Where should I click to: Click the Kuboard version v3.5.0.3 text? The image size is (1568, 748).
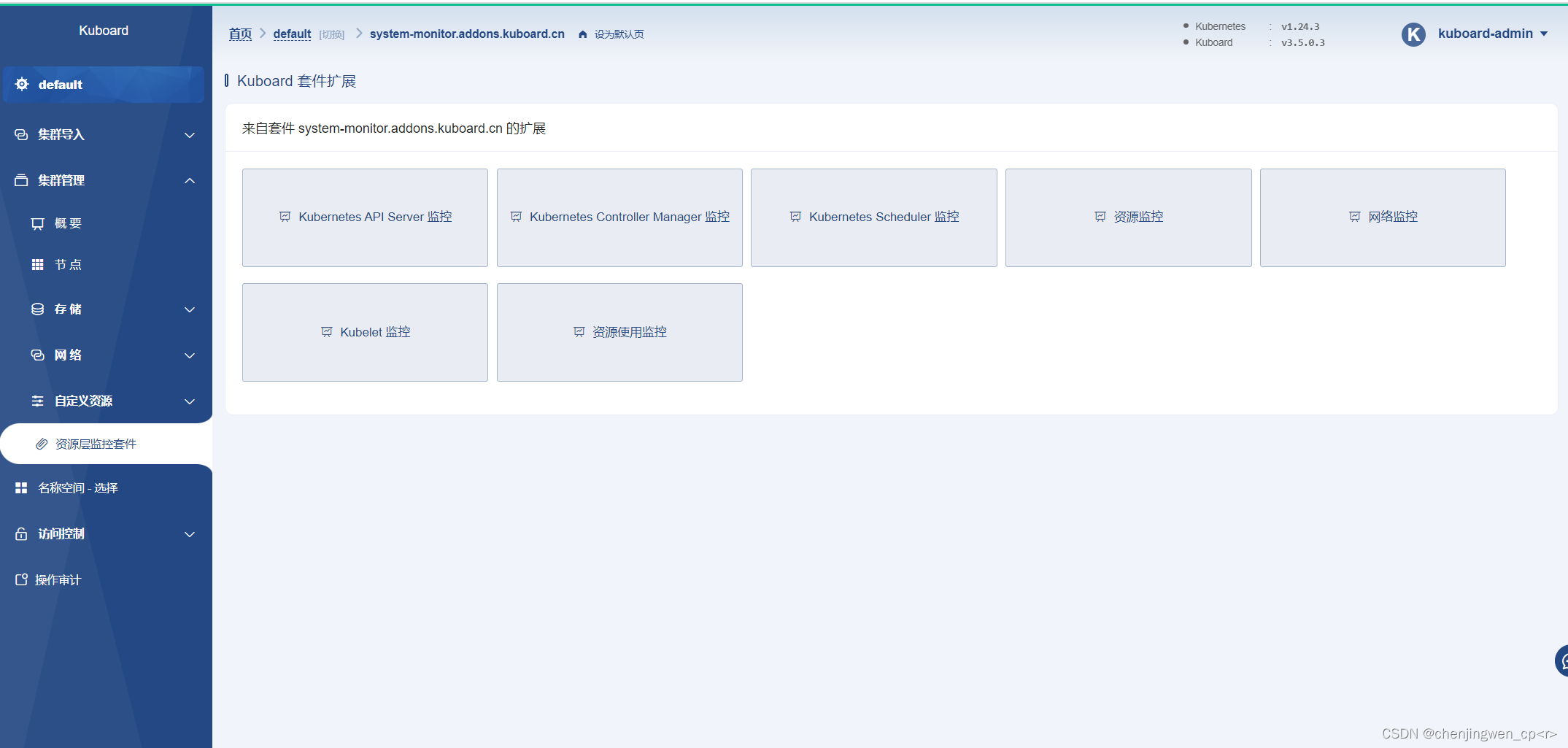click(1303, 43)
